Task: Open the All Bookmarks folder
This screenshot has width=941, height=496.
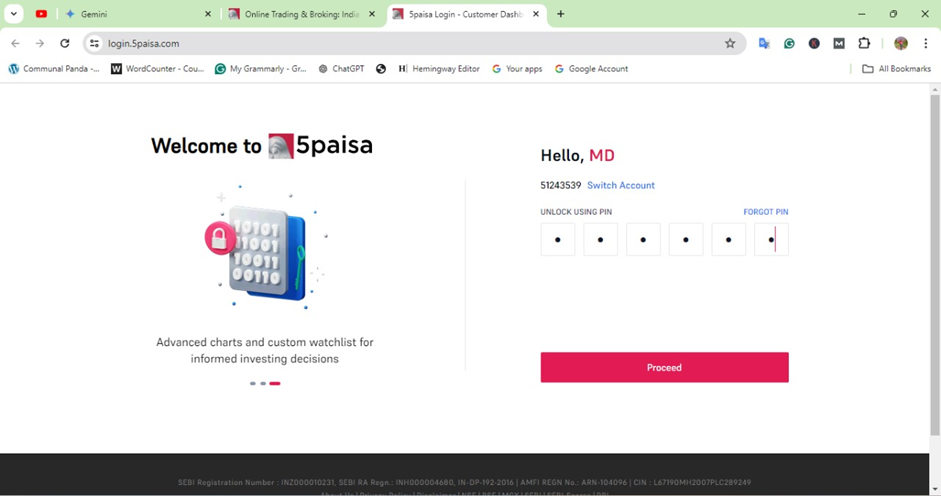Action: pyautogui.click(x=897, y=69)
